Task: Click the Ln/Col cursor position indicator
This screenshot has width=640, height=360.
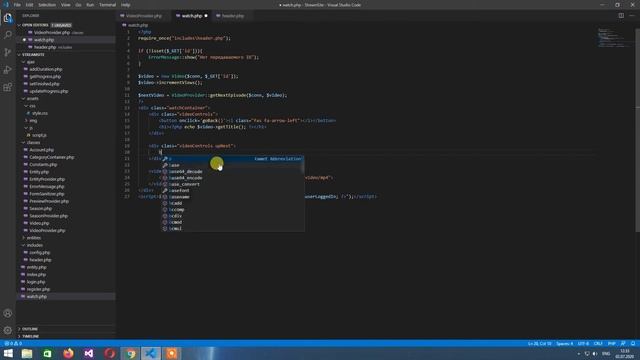Action: point(539,344)
